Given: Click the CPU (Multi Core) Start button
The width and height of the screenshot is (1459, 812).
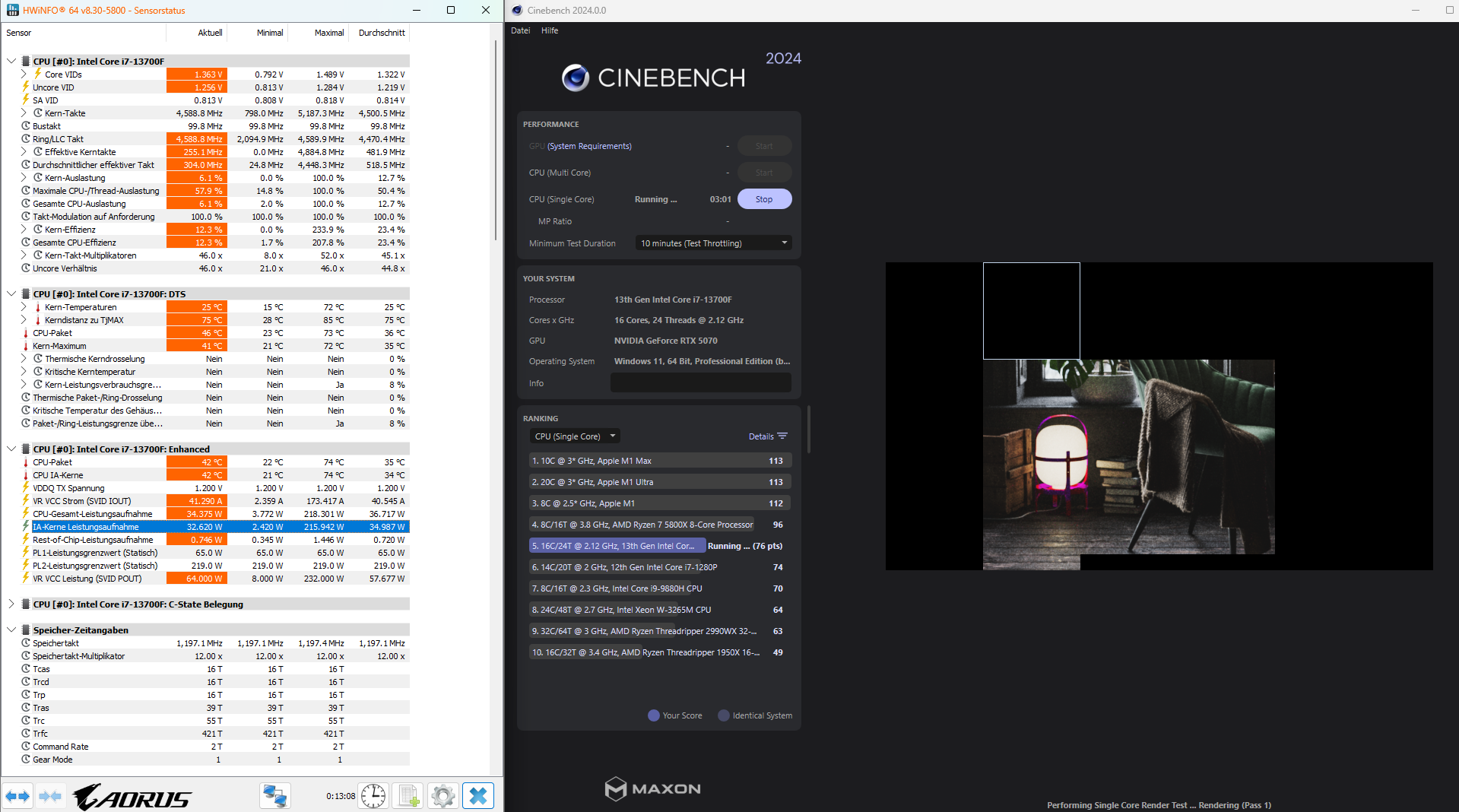Looking at the screenshot, I should pos(764,173).
